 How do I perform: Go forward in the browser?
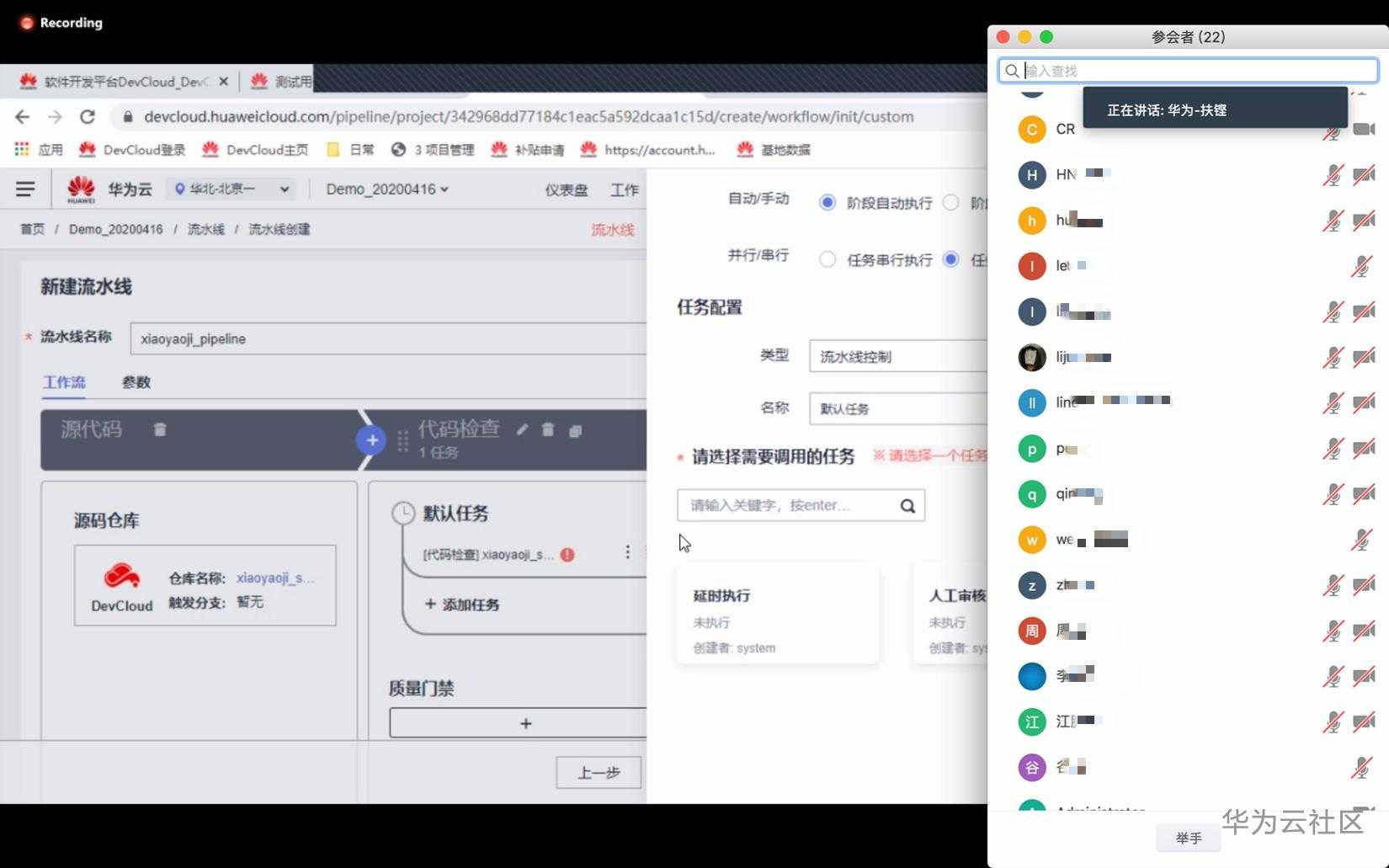(55, 117)
